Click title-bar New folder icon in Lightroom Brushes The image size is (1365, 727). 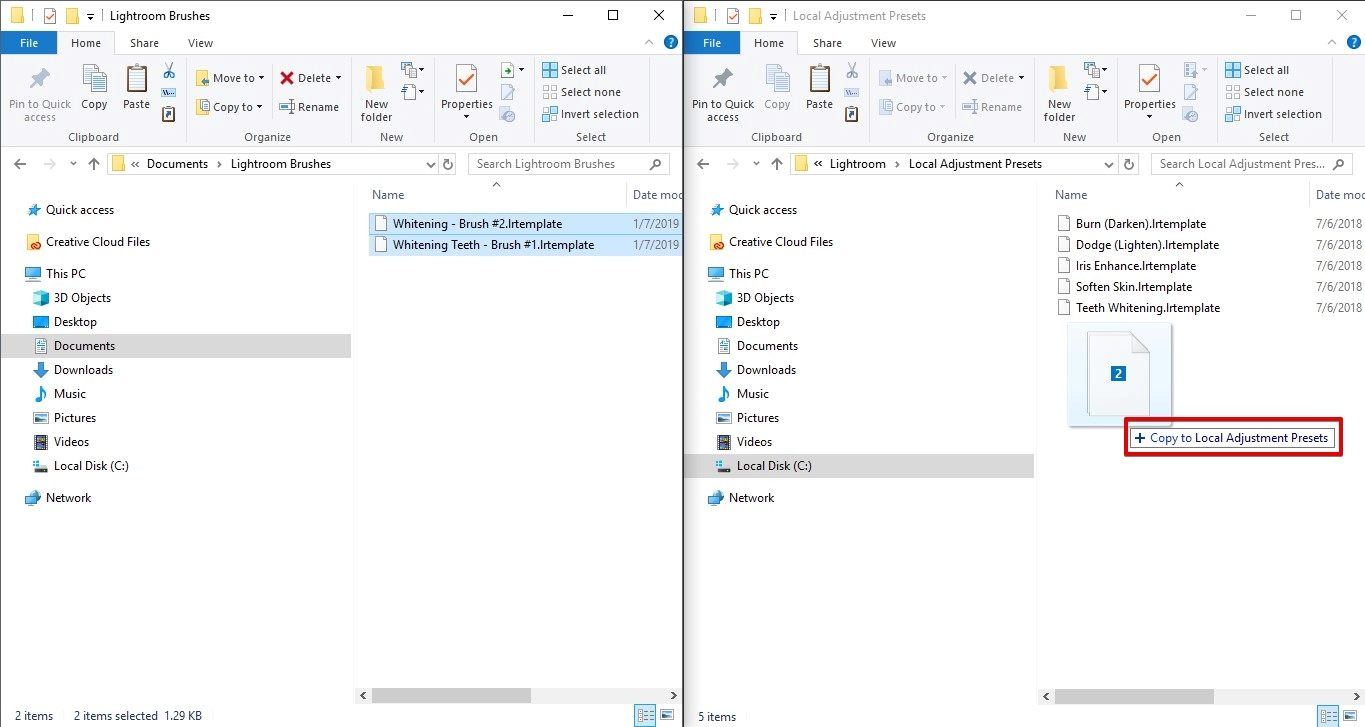tap(71, 16)
